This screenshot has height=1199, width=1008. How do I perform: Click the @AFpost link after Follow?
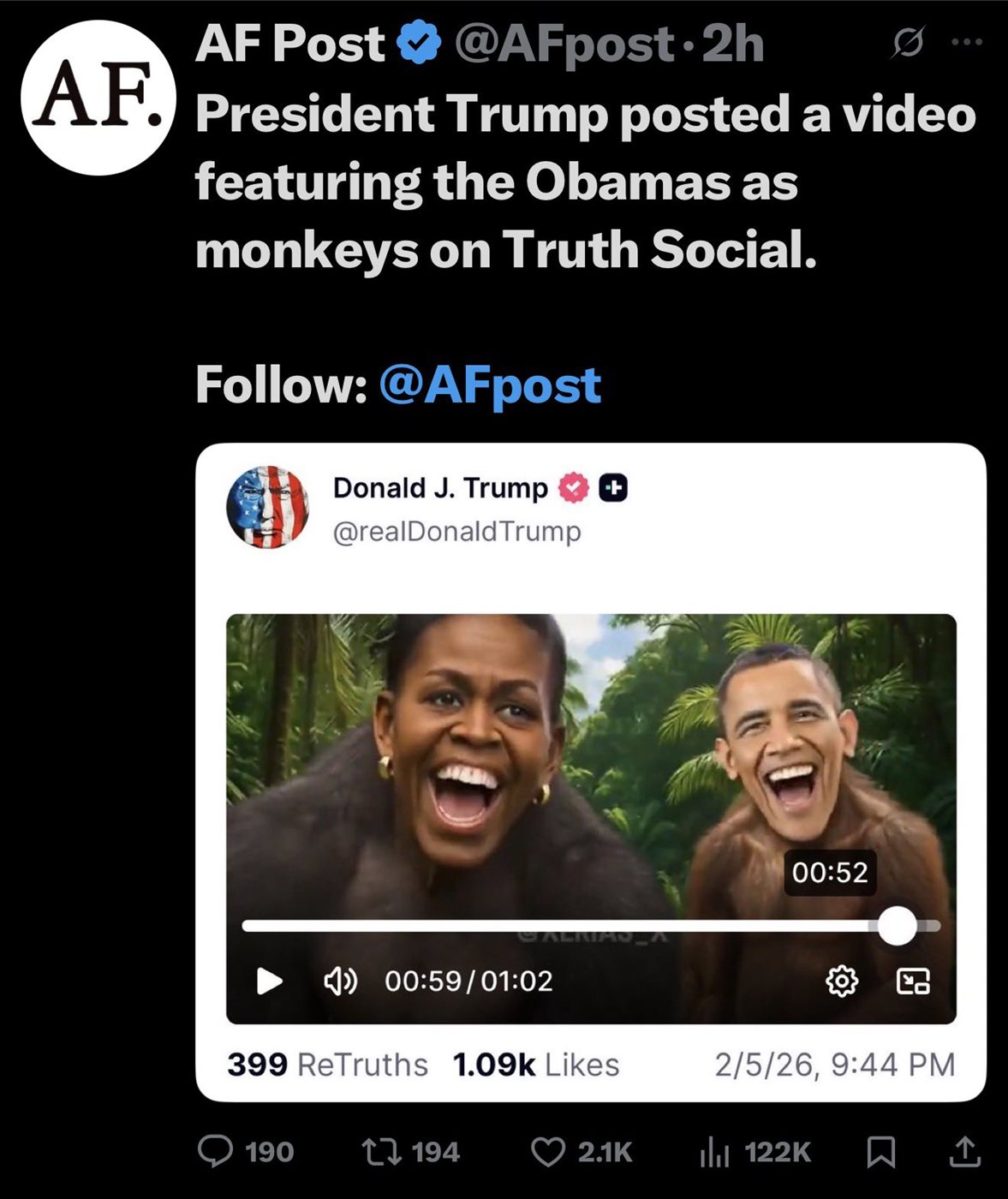(489, 385)
